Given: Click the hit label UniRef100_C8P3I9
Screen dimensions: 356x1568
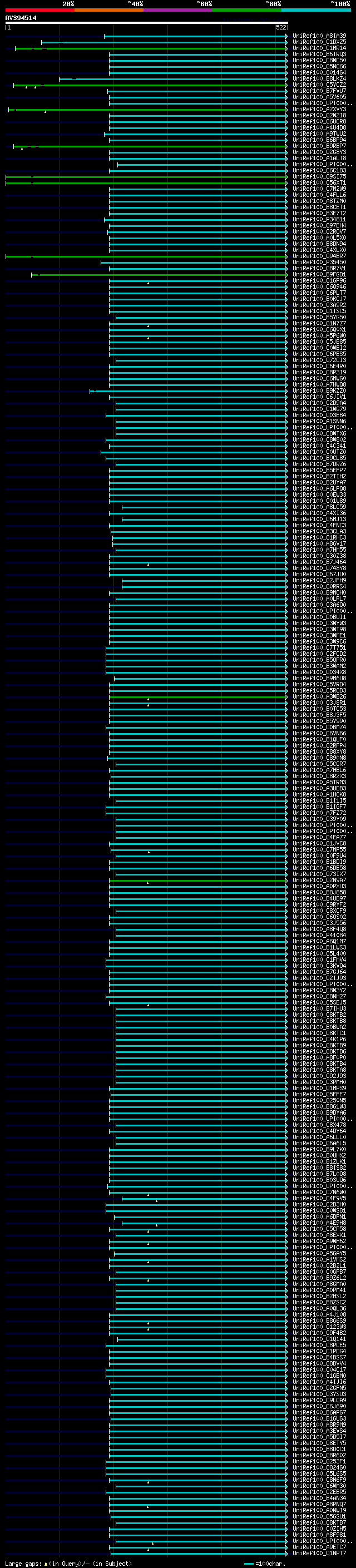Looking at the screenshot, I should (319, 373).
